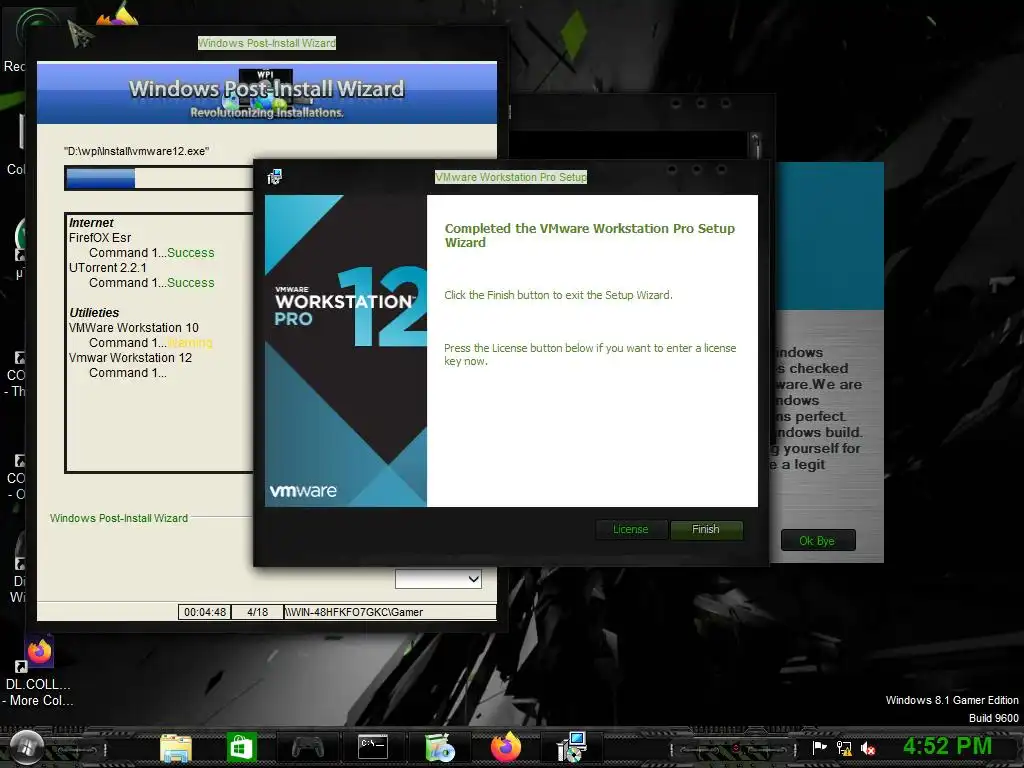
Task: Launch Firefox from the taskbar
Action: [x=506, y=747]
